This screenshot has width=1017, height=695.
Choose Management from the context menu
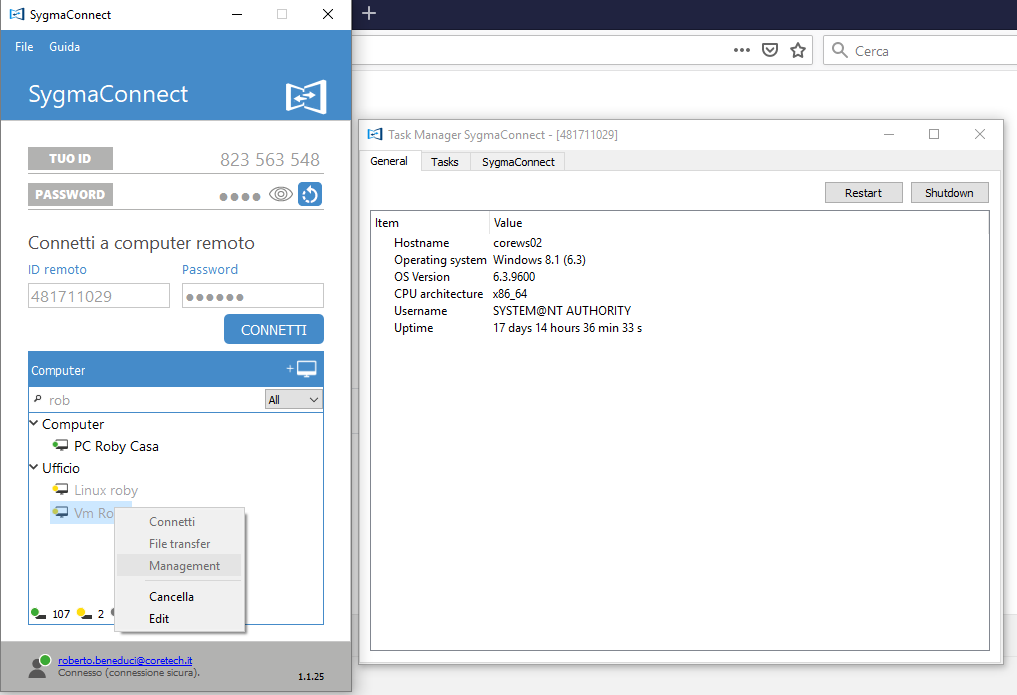(179, 566)
